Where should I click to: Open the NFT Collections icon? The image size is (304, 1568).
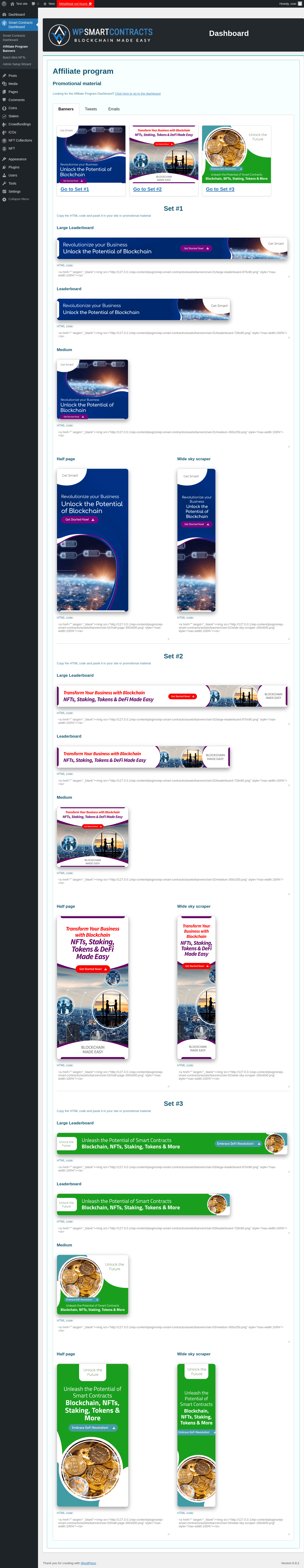coord(4,141)
